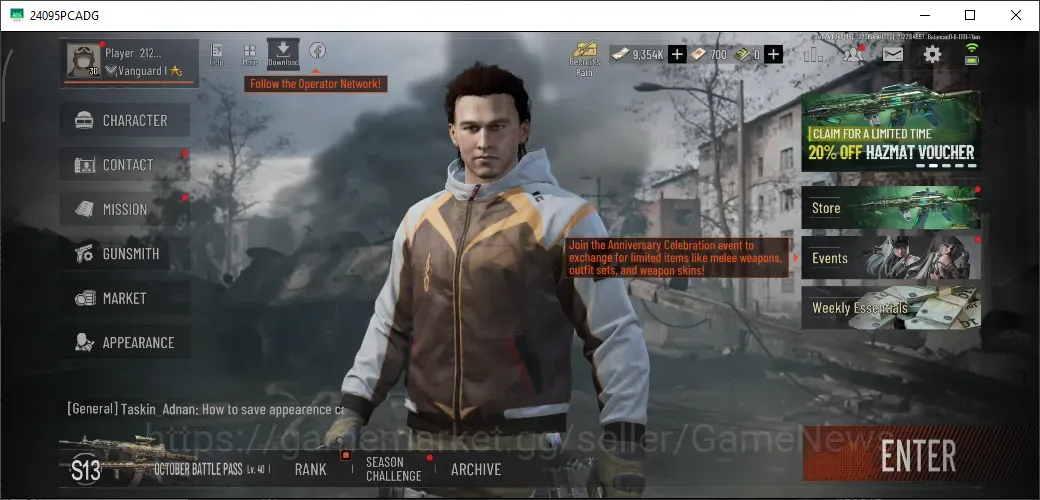Open the MARKET menu
1040x500 pixels.
click(x=125, y=298)
